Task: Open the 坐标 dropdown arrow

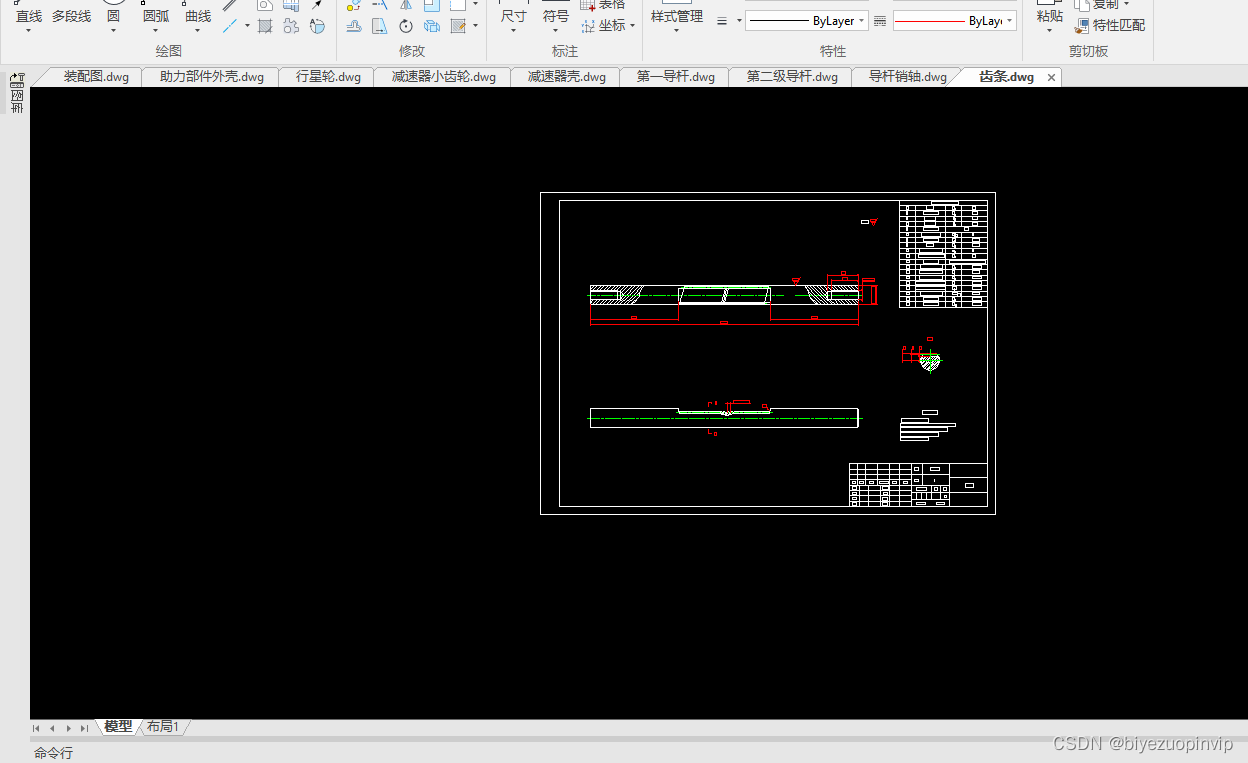Action: 633,26
